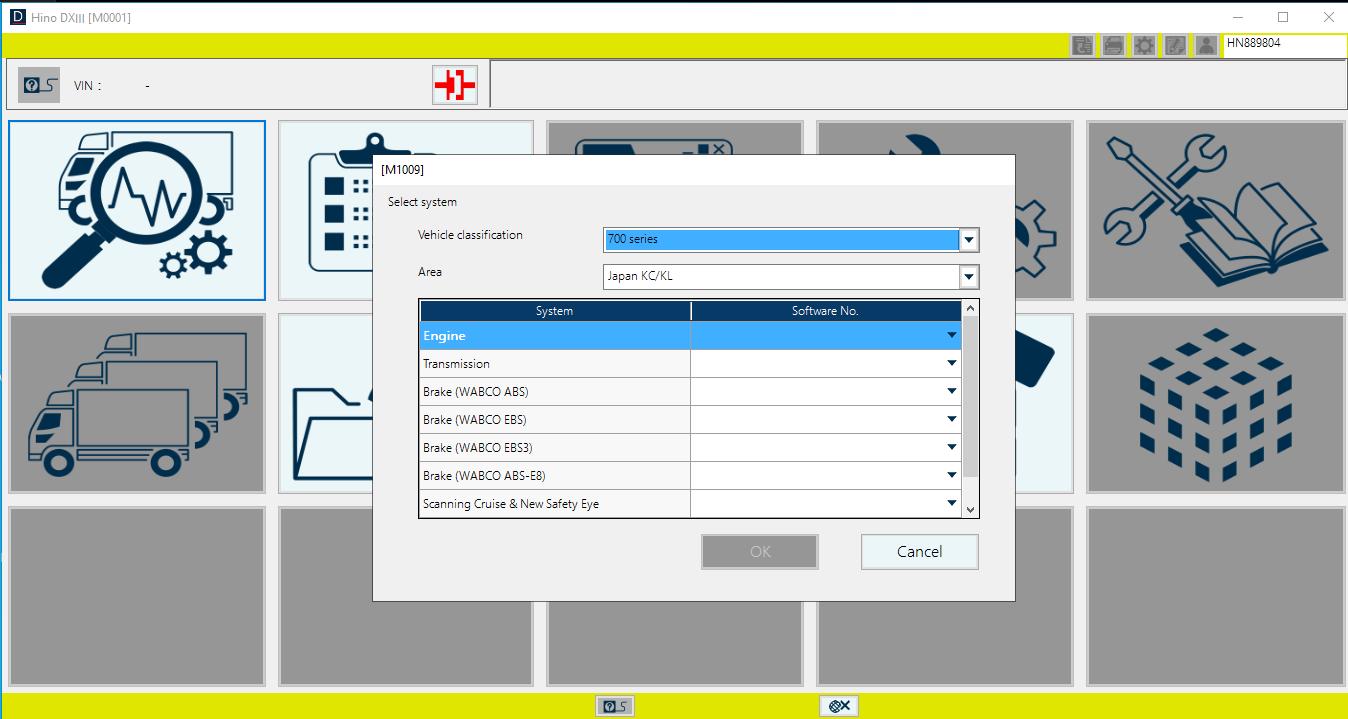Image resolution: width=1348 pixels, height=719 pixels.
Task: Expand Software No. dropdown for Brake (WABCO ABS)
Action: [x=952, y=392]
